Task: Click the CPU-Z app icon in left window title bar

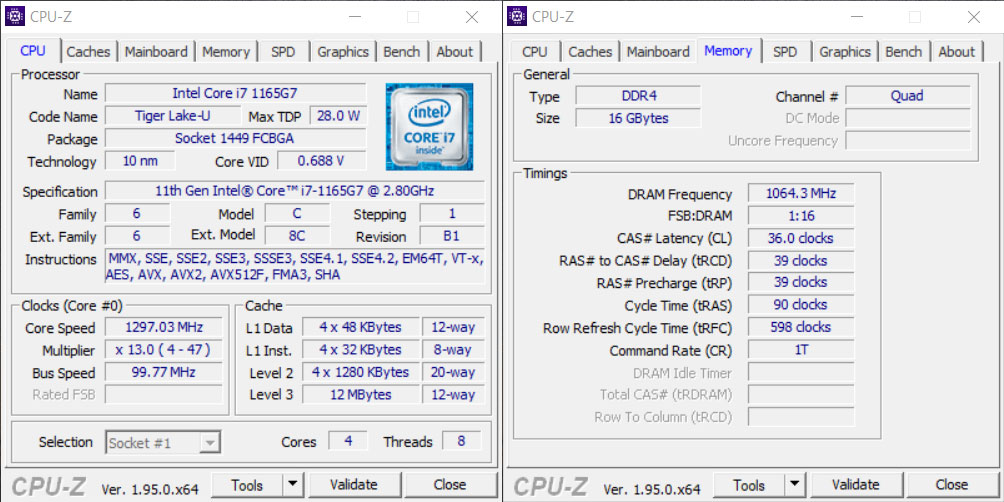Action: (x=15, y=16)
